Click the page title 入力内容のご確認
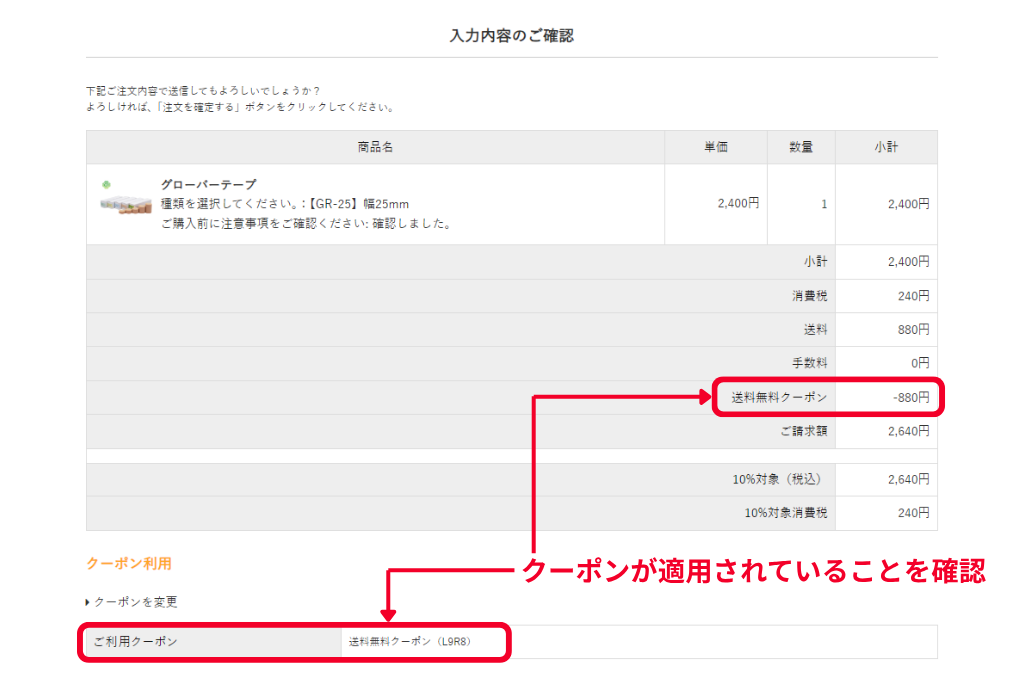 (x=511, y=36)
